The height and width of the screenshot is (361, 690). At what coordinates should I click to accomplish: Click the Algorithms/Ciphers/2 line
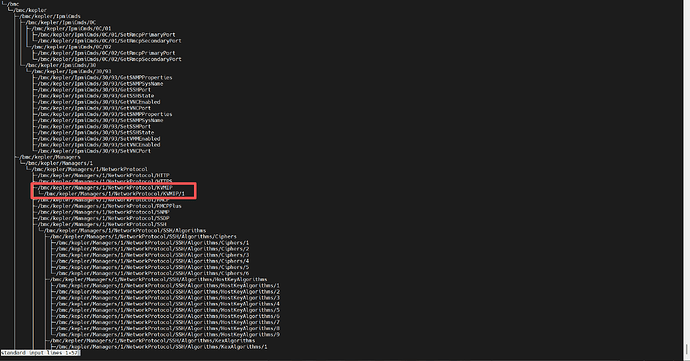(x=153, y=249)
